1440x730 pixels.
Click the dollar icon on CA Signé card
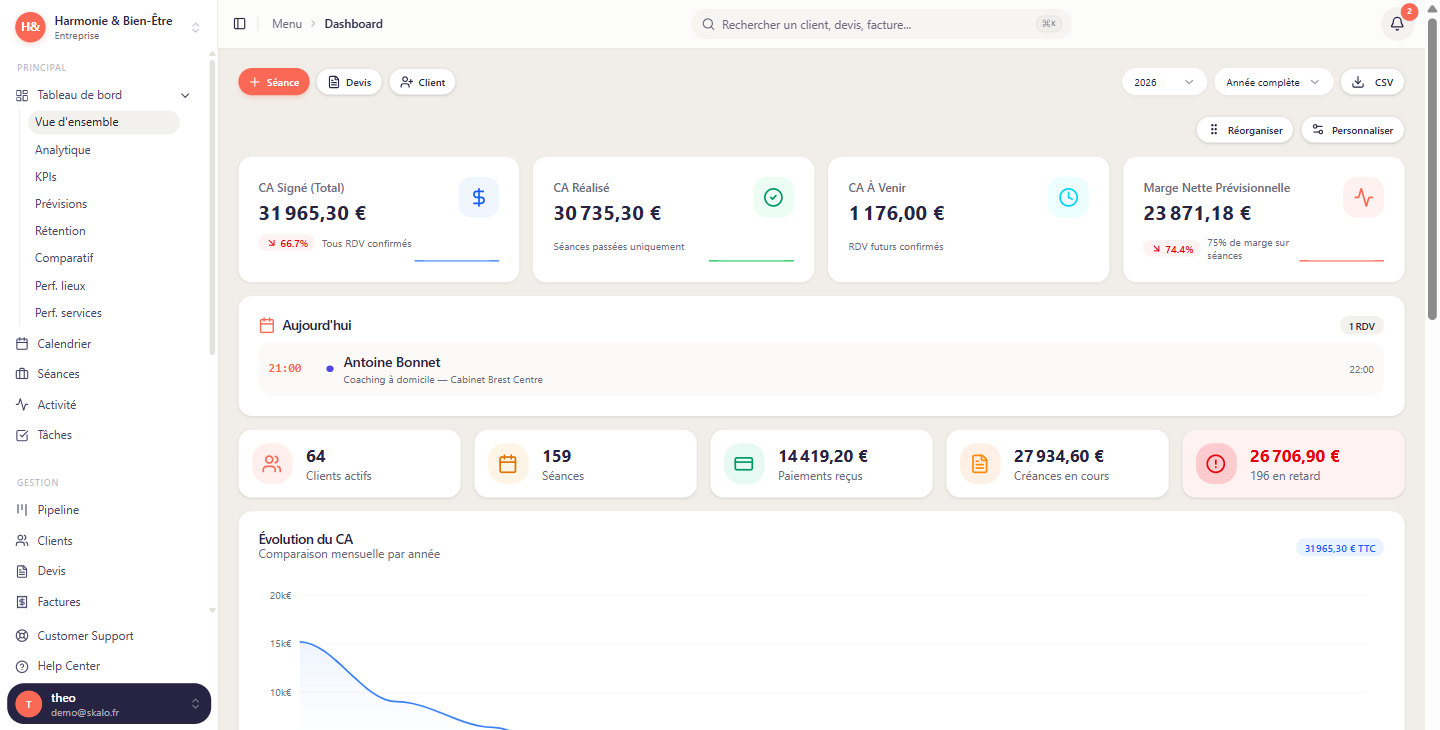pos(478,197)
